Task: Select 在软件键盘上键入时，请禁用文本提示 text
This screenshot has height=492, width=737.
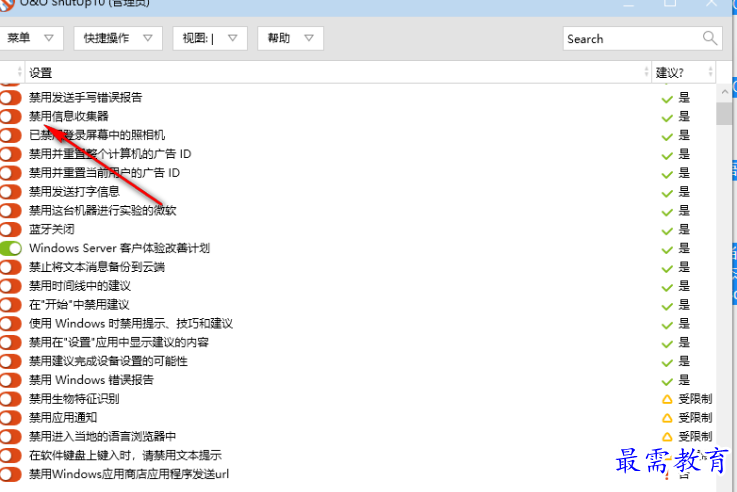Action: (x=125, y=455)
